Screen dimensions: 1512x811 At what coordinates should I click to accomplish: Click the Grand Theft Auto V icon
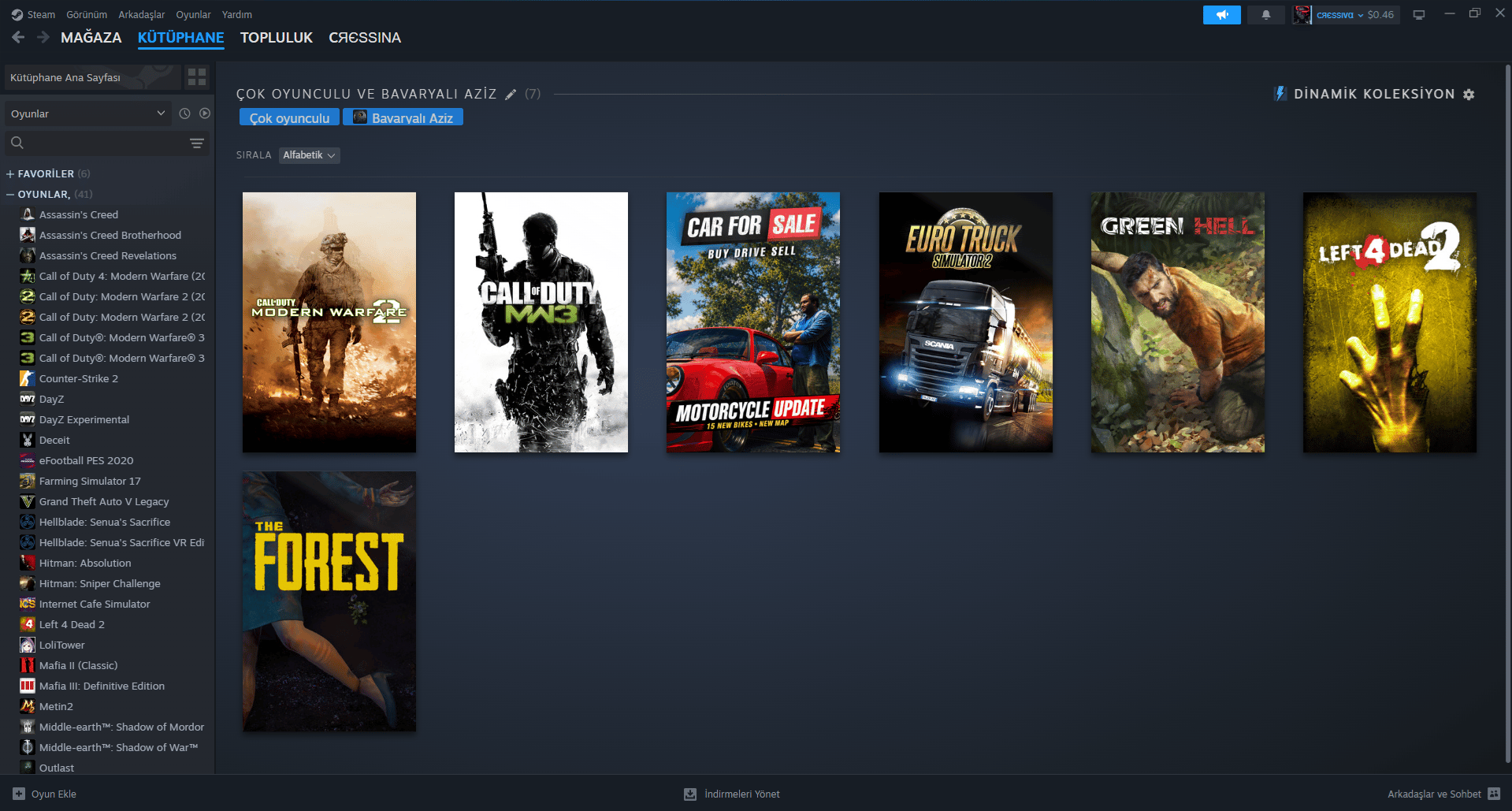[28, 501]
